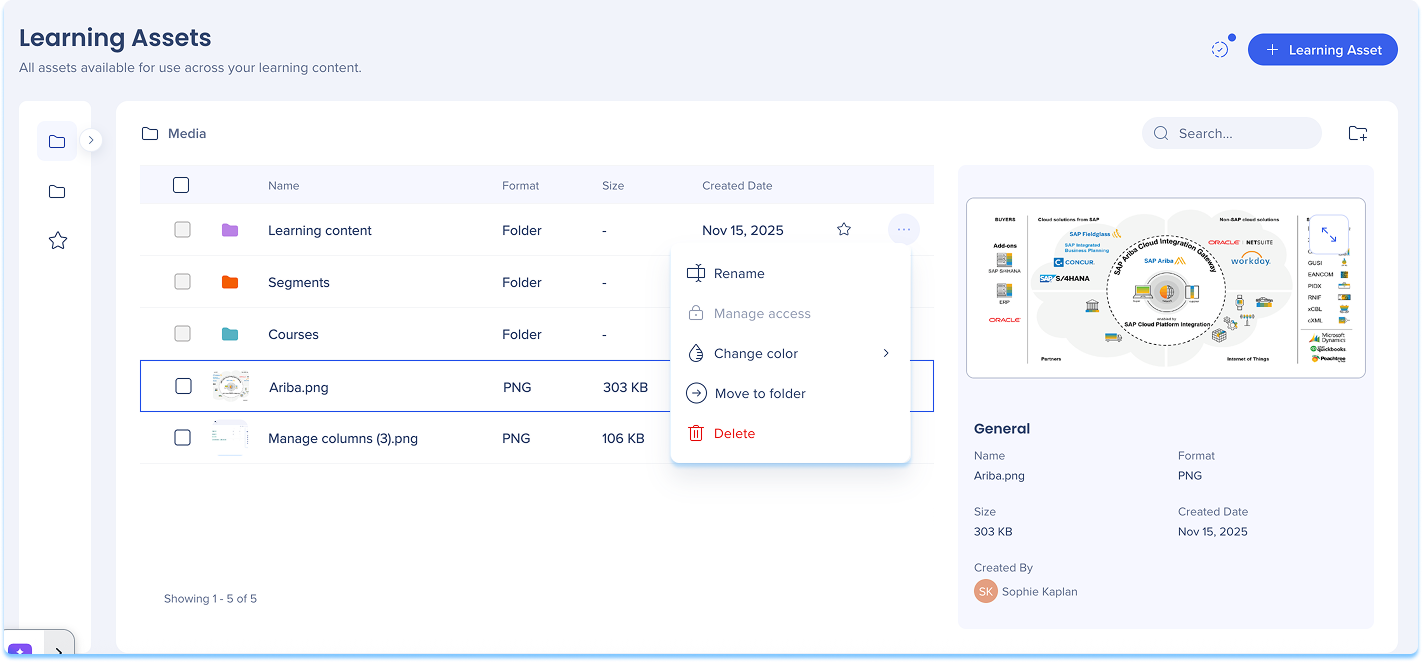Select the Manage columns (3).png checkbox
The height and width of the screenshot is (662, 1422).
coord(182,438)
